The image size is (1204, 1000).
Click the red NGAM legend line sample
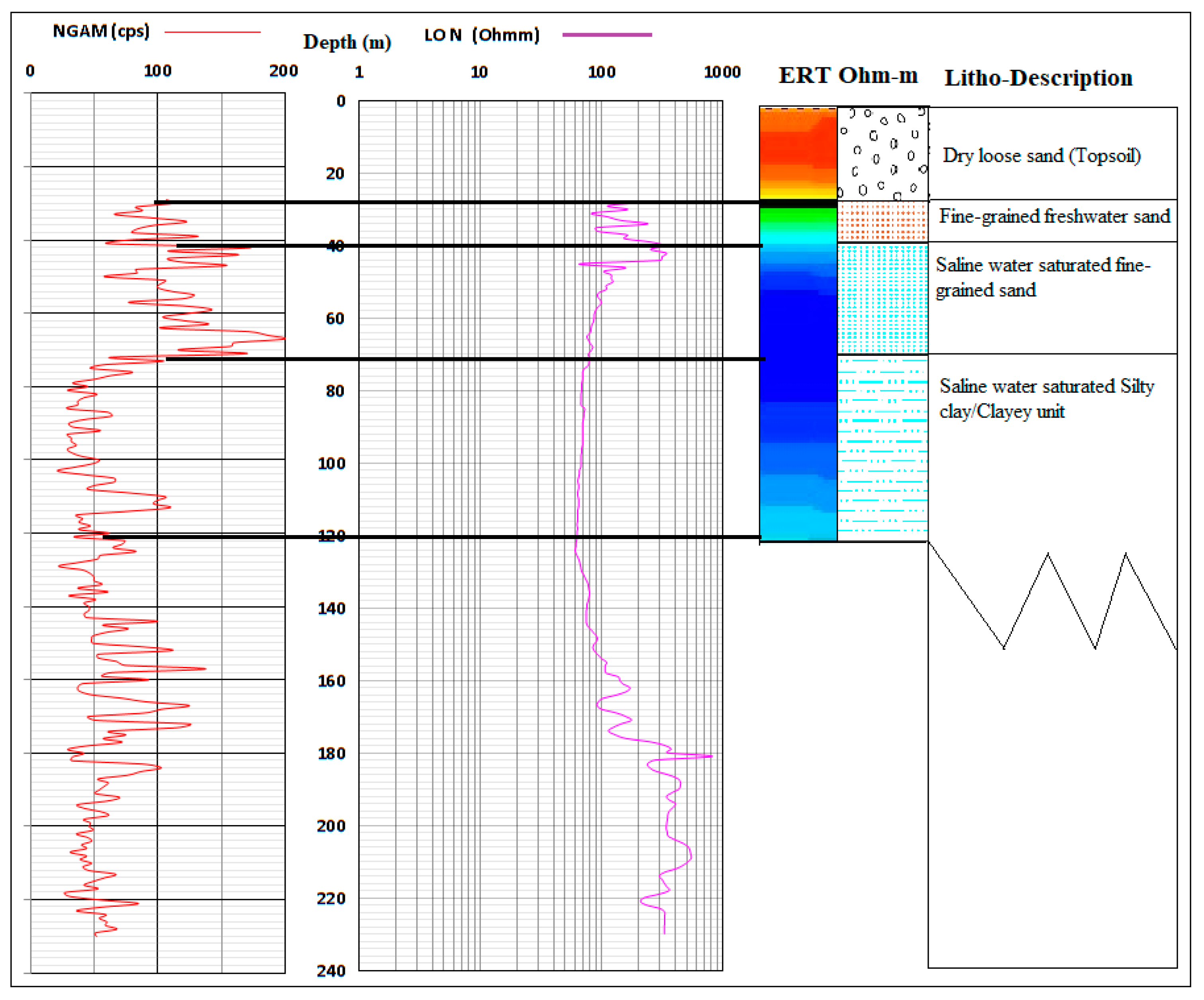click(212, 32)
